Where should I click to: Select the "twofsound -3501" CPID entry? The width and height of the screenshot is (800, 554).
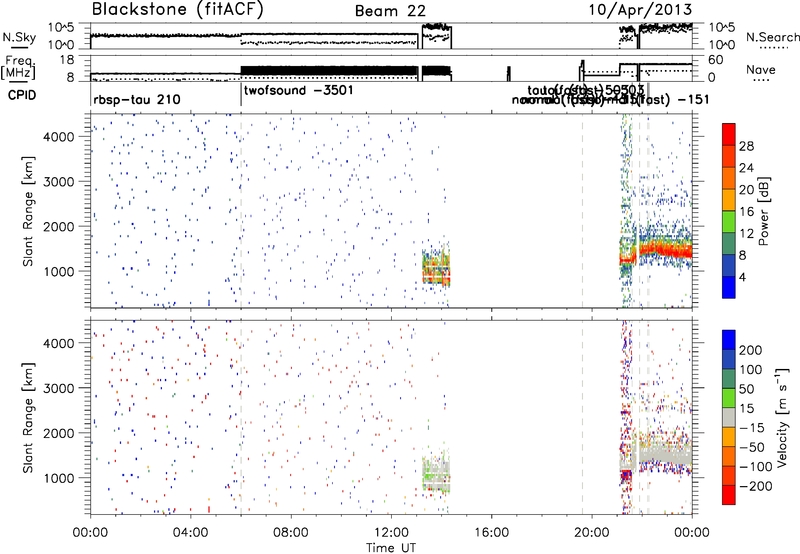(x=298, y=91)
